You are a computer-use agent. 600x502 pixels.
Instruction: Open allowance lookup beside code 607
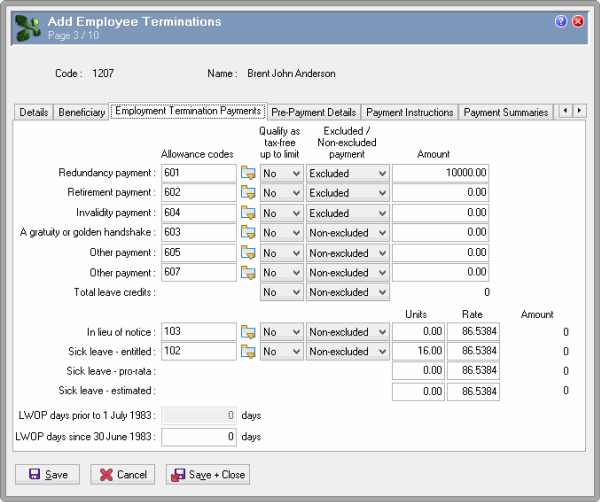click(248, 272)
